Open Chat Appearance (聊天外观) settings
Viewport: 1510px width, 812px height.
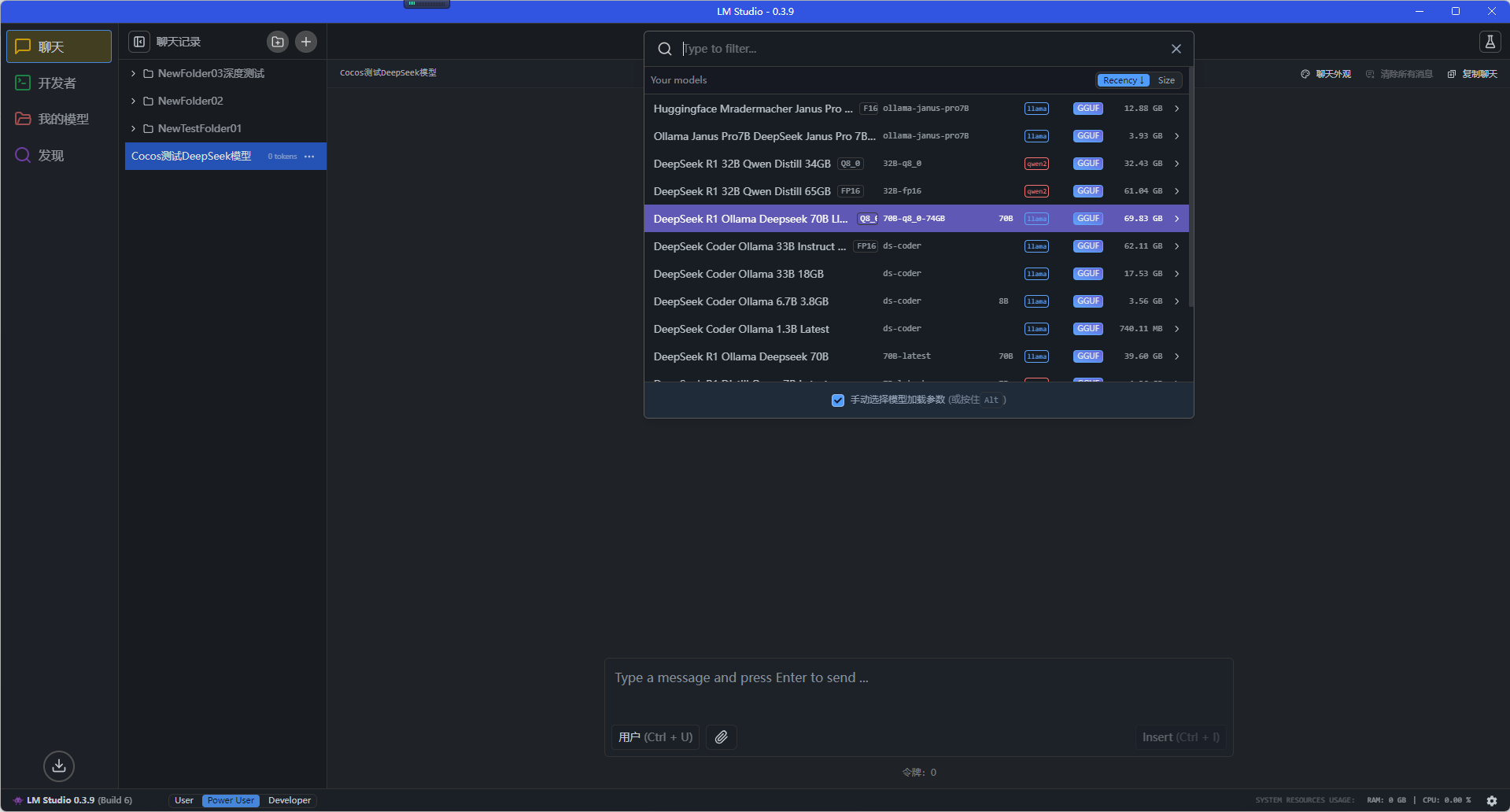tap(1326, 74)
